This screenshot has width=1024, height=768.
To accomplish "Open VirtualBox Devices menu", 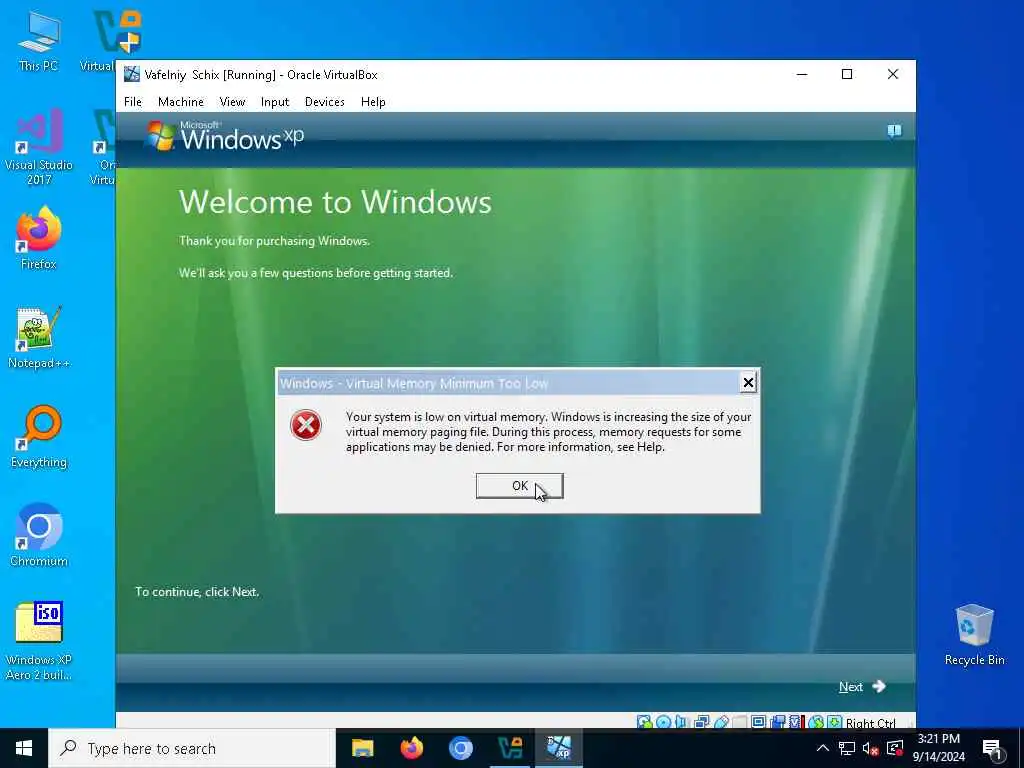I will 325,102.
